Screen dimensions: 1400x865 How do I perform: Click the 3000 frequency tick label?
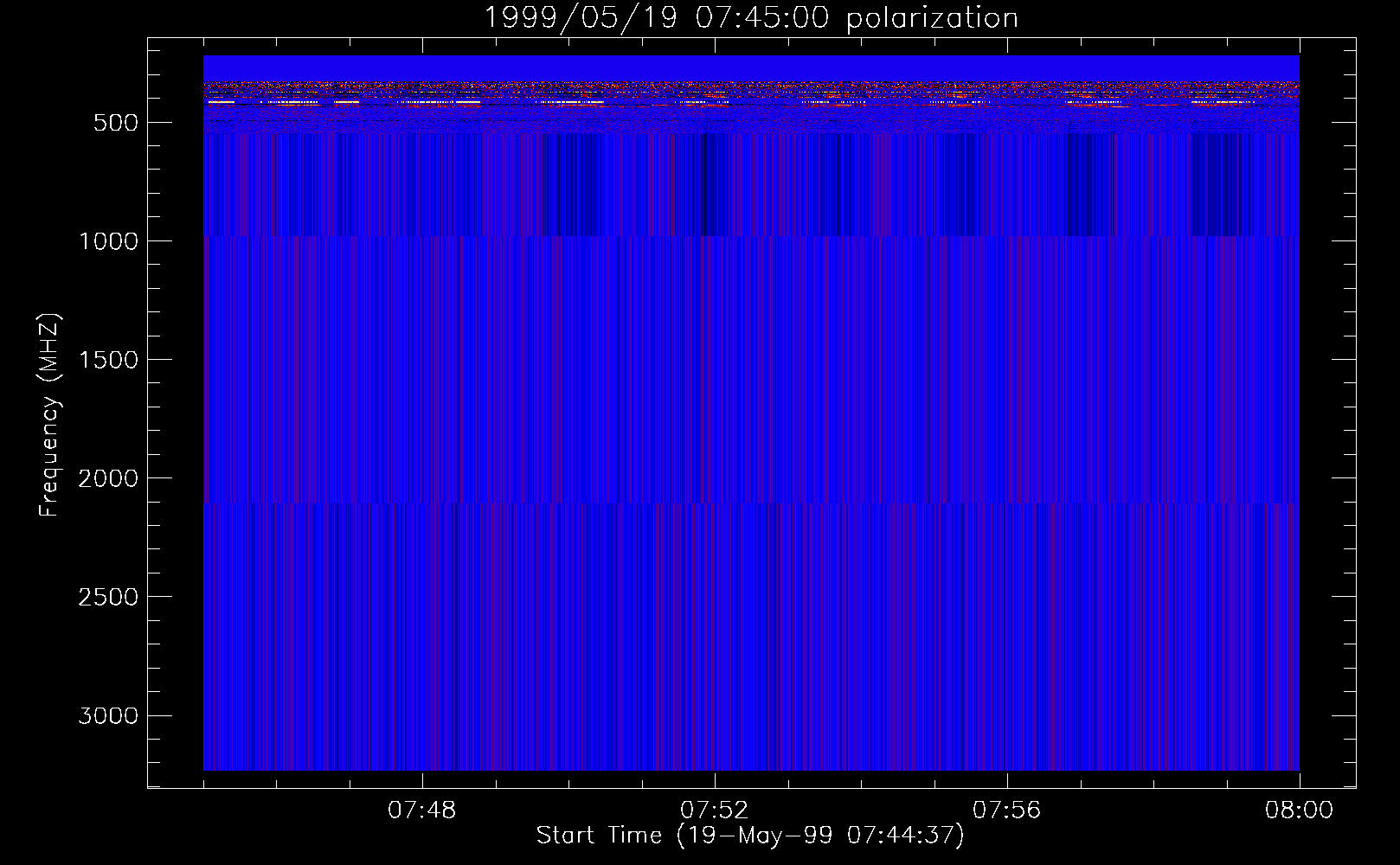(x=108, y=715)
